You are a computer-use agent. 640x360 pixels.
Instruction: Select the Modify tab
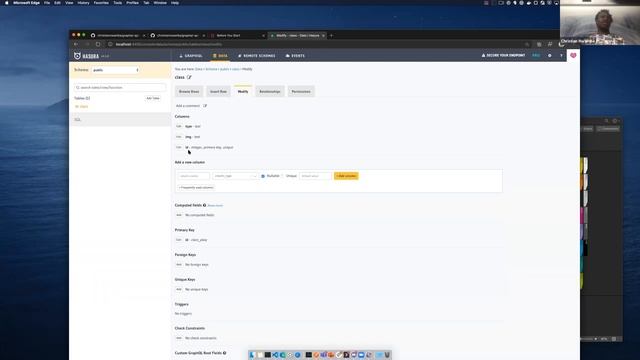pyautogui.click(x=243, y=91)
